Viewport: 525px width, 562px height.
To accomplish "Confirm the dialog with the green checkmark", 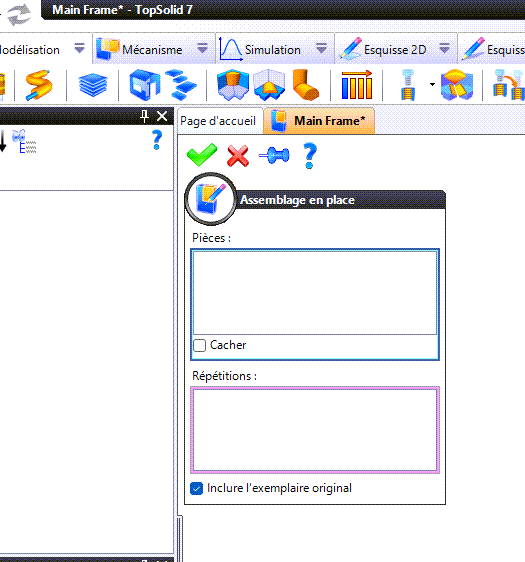I will (x=202, y=155).
